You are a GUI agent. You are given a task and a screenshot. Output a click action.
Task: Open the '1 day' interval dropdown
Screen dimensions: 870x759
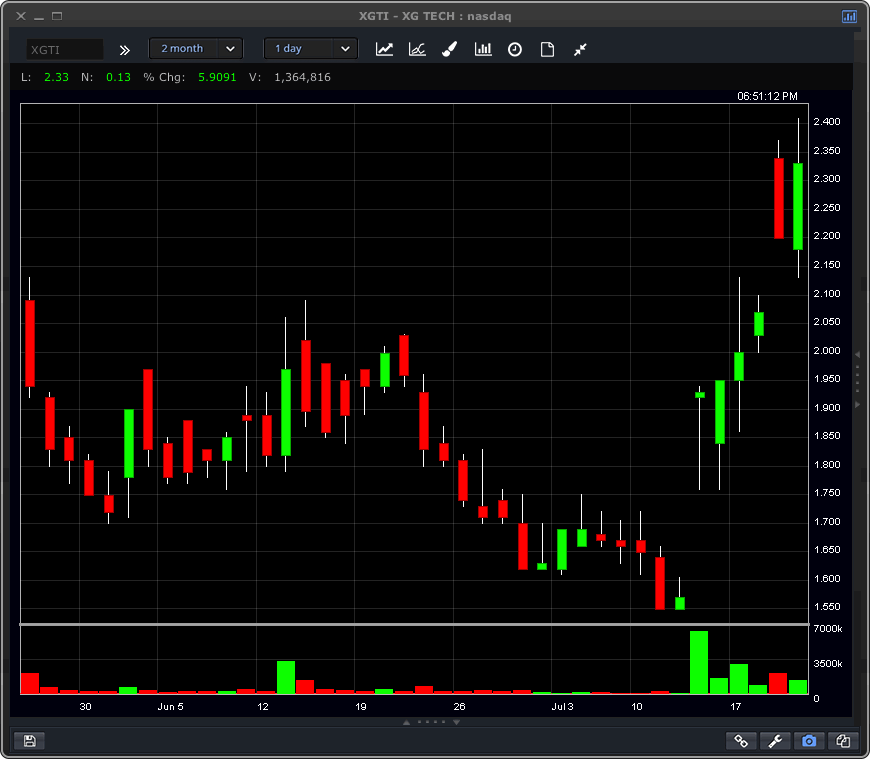[x=310, y=48]
